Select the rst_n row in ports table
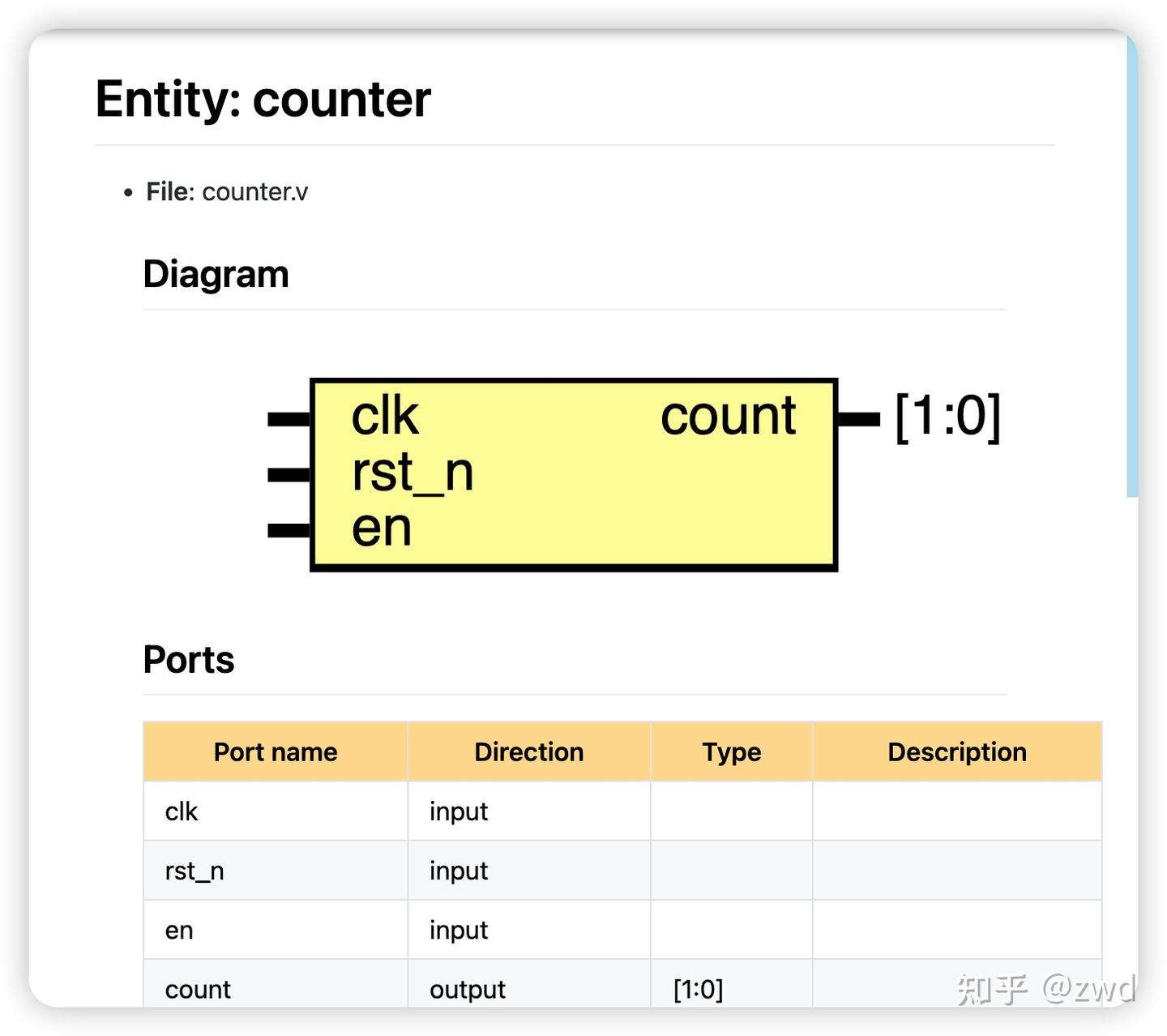This screenshot has width=1167, height=1036. (x=622, y=871)
